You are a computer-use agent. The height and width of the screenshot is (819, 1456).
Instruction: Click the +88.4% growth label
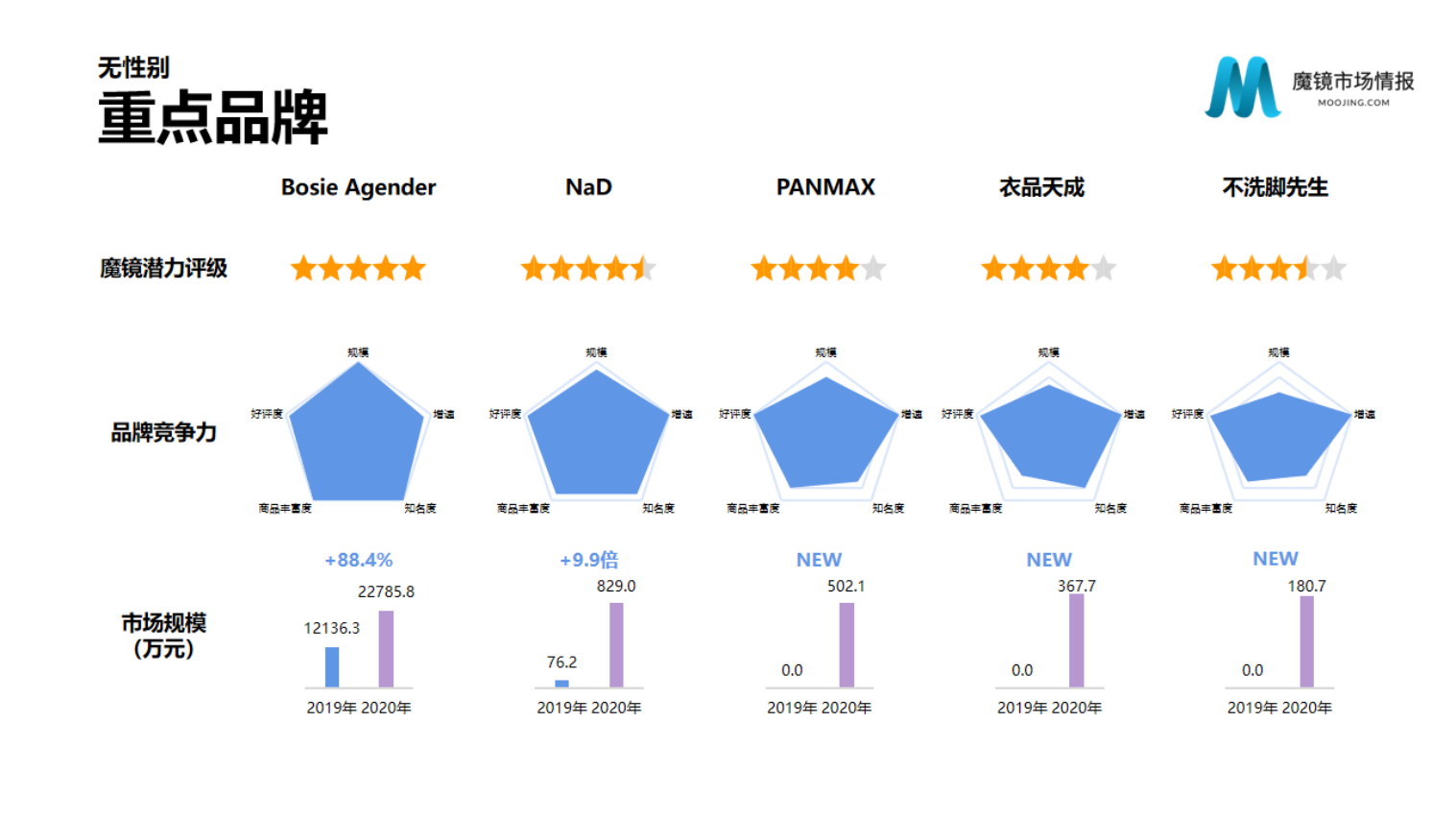[x=358, y=560]
